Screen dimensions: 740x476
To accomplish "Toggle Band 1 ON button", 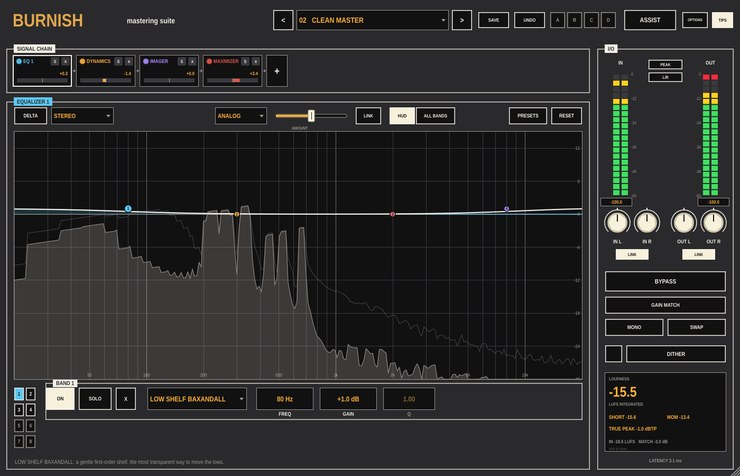I will [x=60, y=399].
